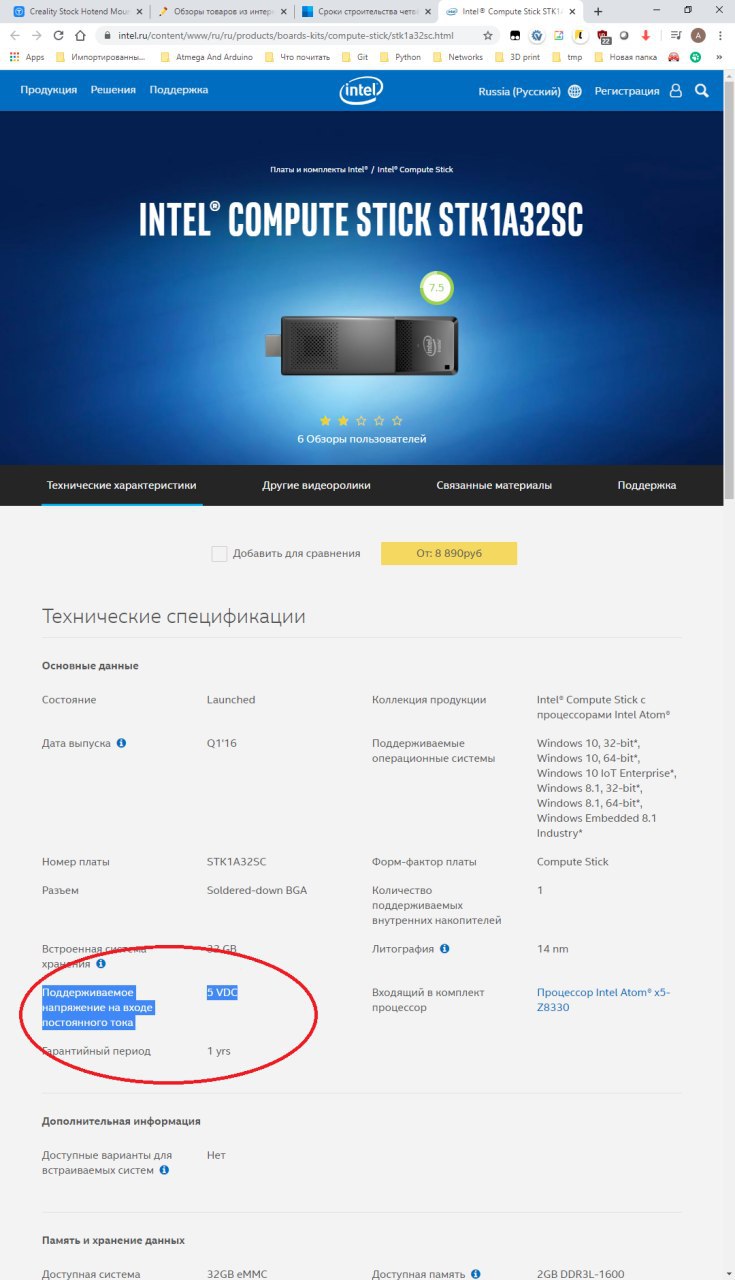
Task: Switch to Сроки строительства browser tab
Action: tap(365, 11)
